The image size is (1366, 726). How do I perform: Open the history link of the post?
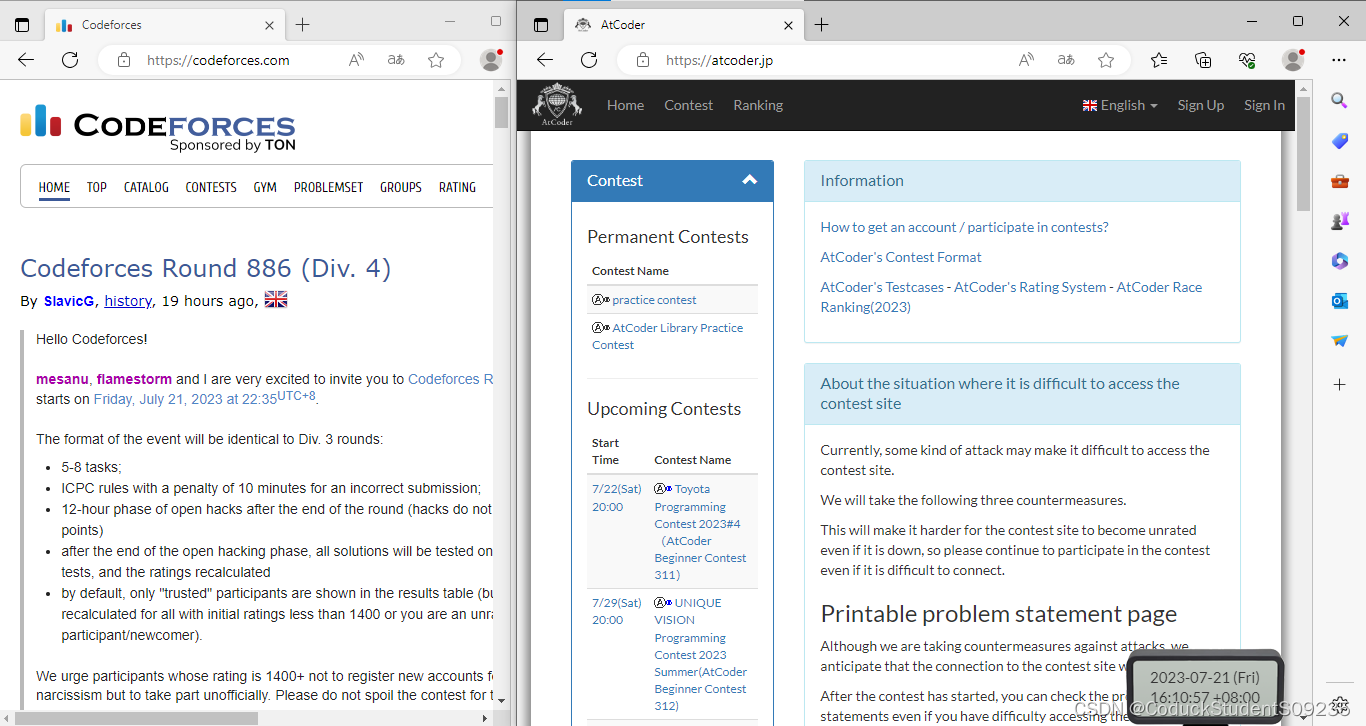click(x=128, y=301)
